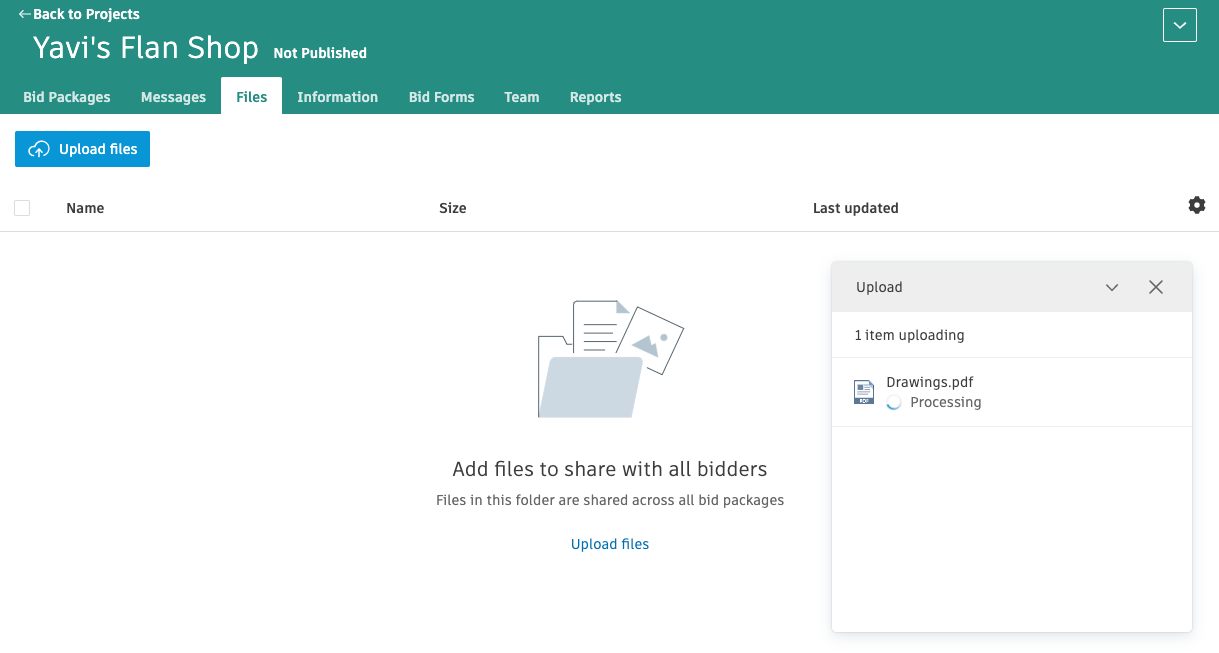Image resolution: width=1219 pixels, height=653 pixels.
Task: Click the Drawings.pdf file icon
Action: [x=864, y=392]
